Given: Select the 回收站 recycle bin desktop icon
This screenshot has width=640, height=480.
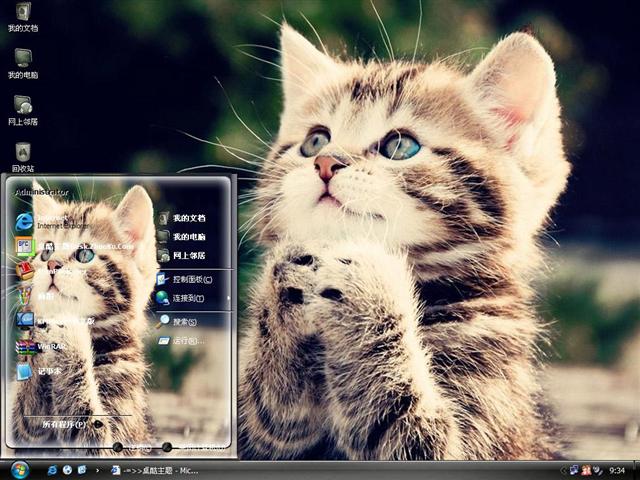Looking at the screenshot, I should 23,157.
